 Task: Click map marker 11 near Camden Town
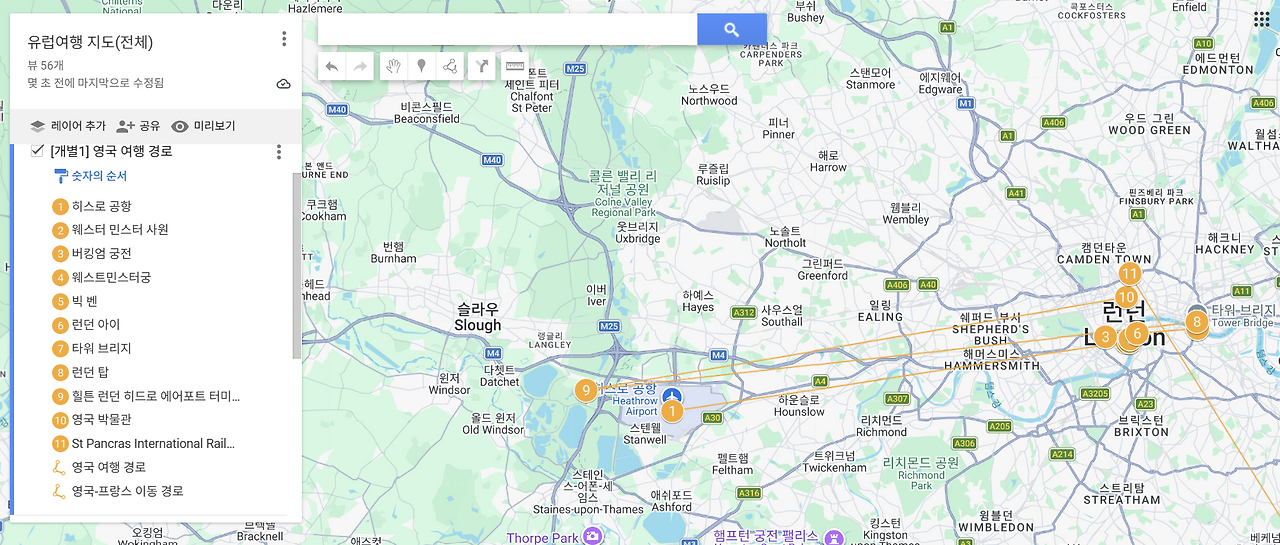point(1129,273)
